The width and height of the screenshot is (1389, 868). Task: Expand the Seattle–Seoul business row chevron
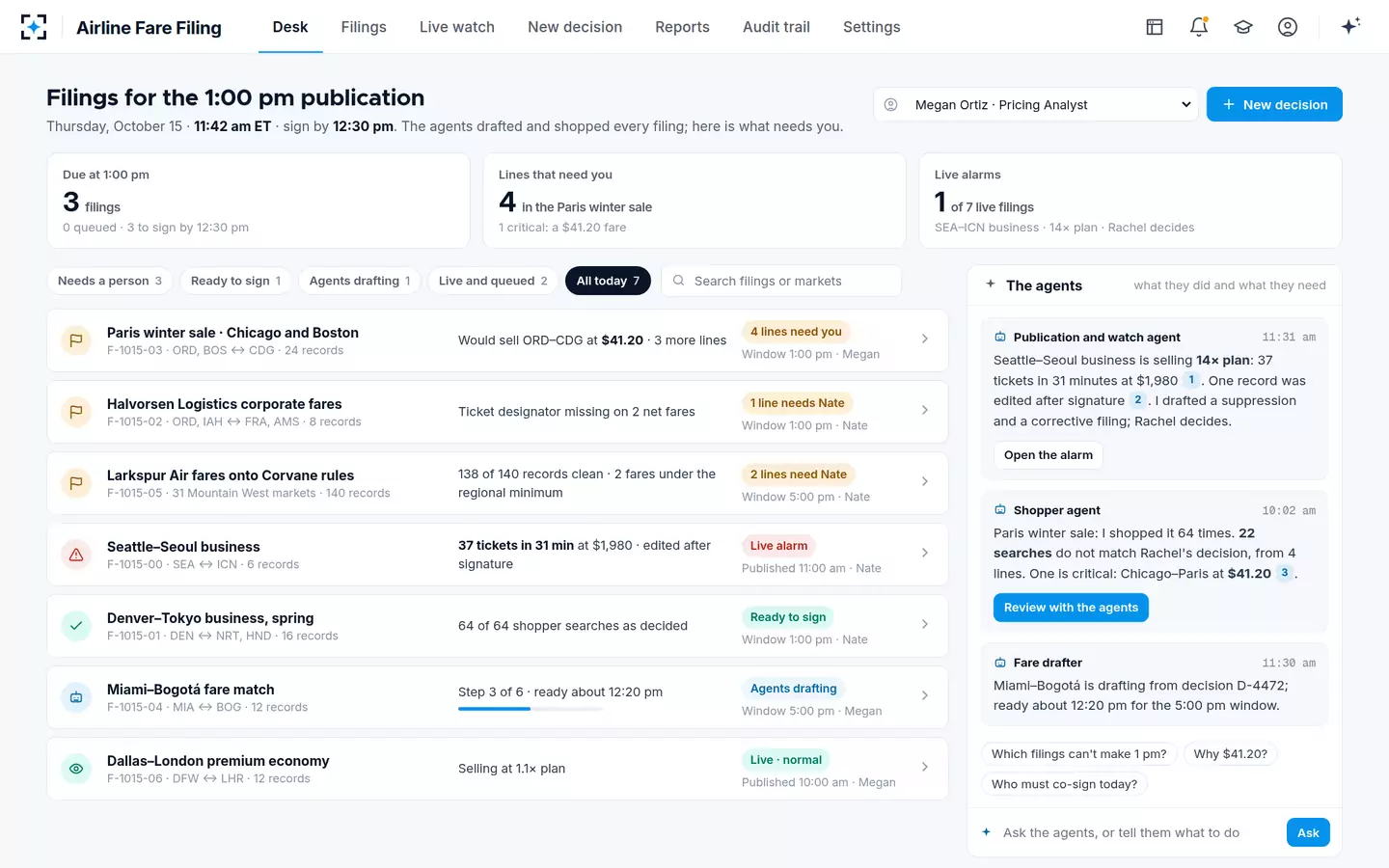[925, 553]
